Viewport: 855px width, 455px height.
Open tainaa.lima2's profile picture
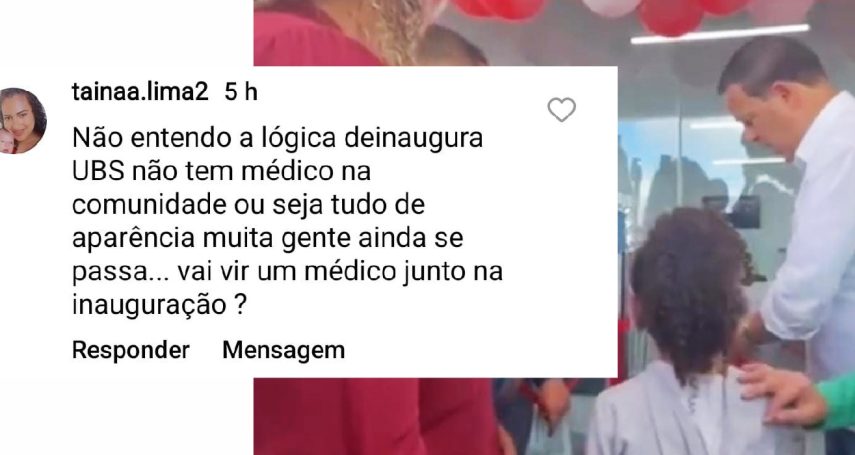[x=22, y=121]
